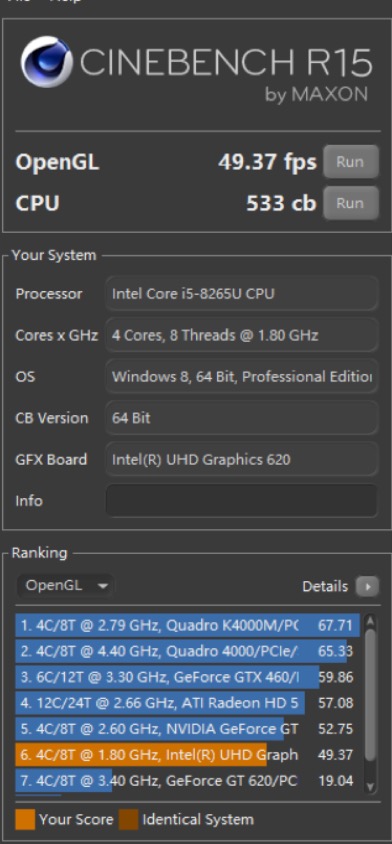Run the CPU benchmark
The image size is (392, 844).
[x=351, y=203]
